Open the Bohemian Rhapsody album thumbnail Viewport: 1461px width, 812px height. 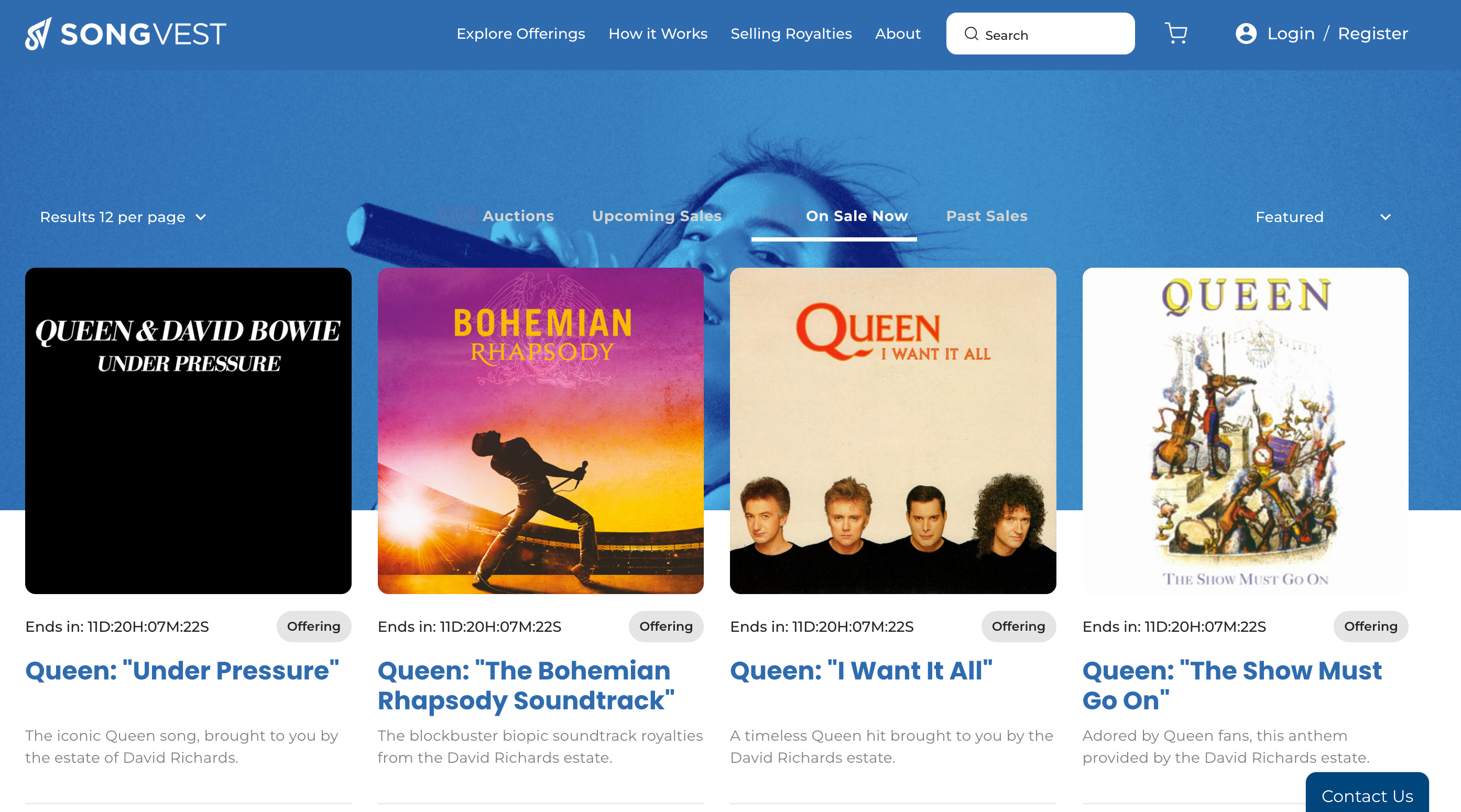point(540,431)
